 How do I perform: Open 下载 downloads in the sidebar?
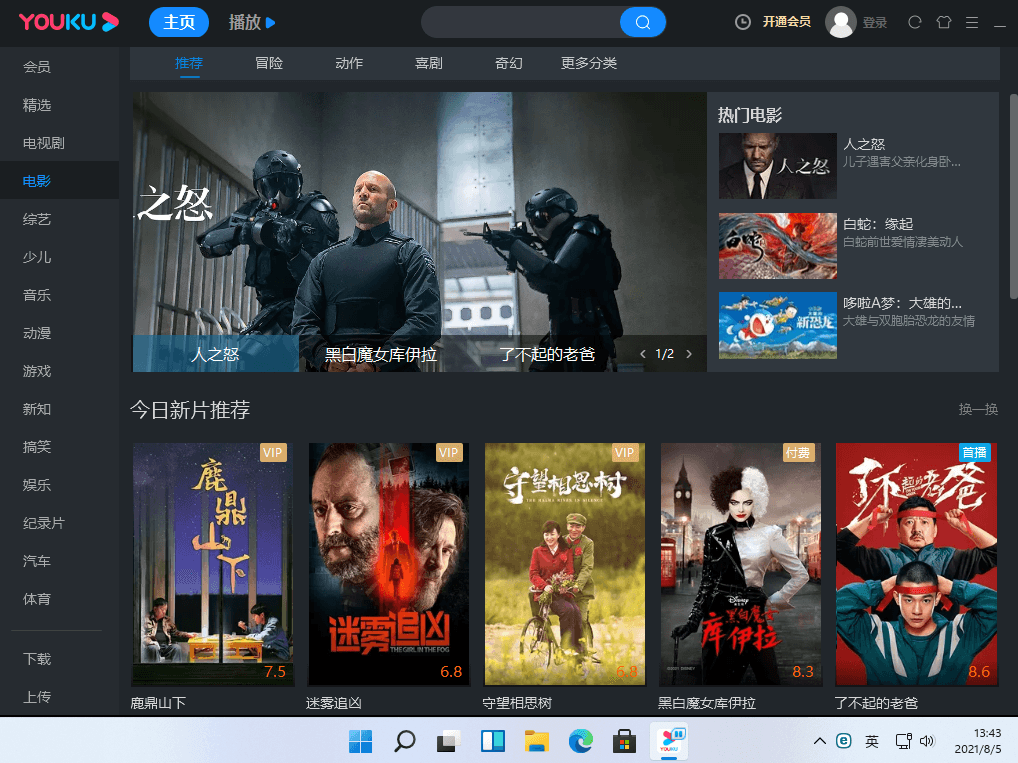pos(37,659)
